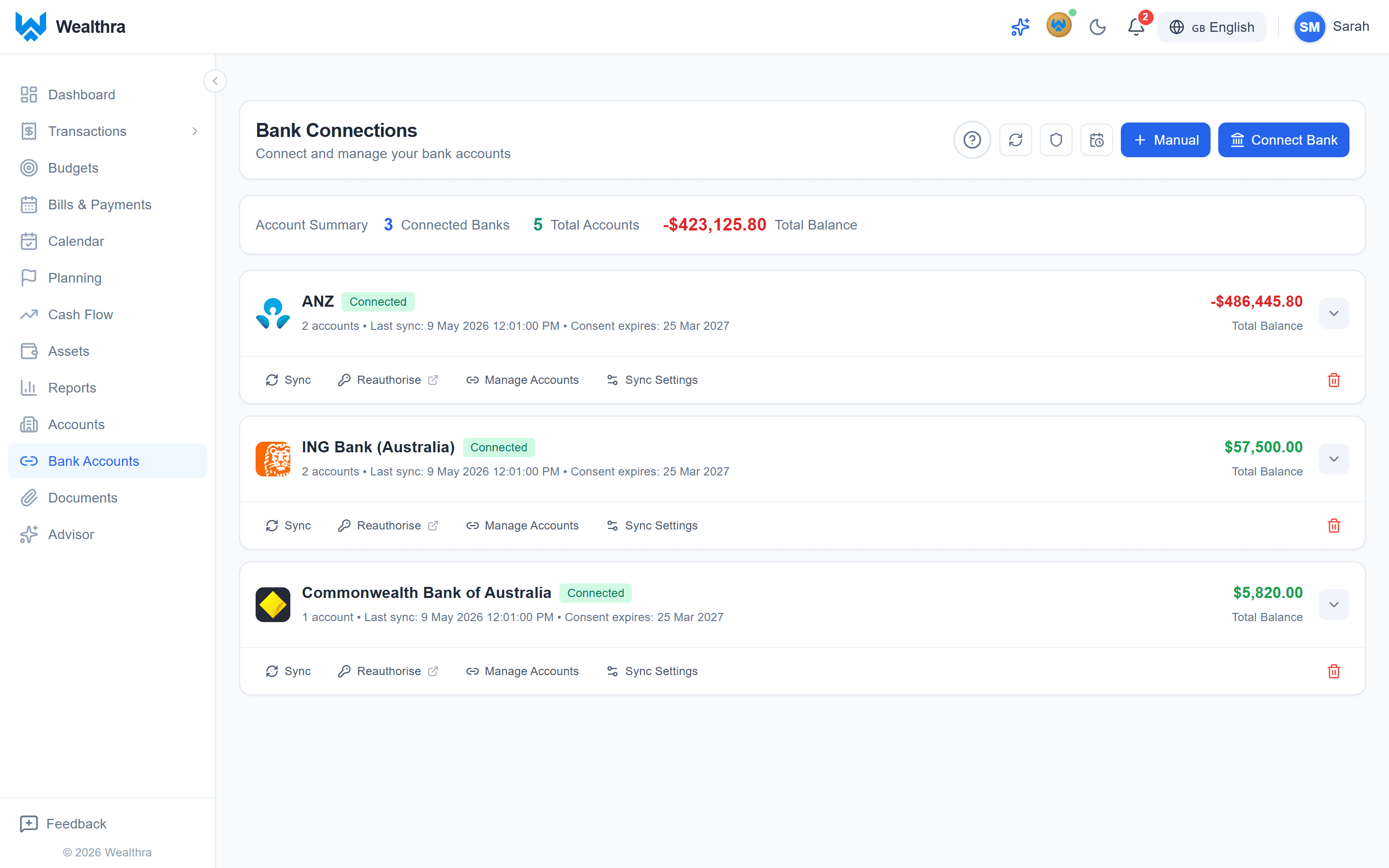Click the ING Bank lion logo
Image resolution: width=1389 pixels, height=868 pixels.
click(272, 459)
